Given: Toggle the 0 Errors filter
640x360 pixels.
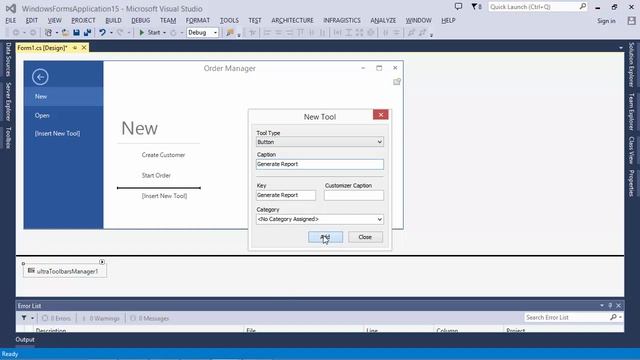Looking at the screenshot, I should click(56, 318).
